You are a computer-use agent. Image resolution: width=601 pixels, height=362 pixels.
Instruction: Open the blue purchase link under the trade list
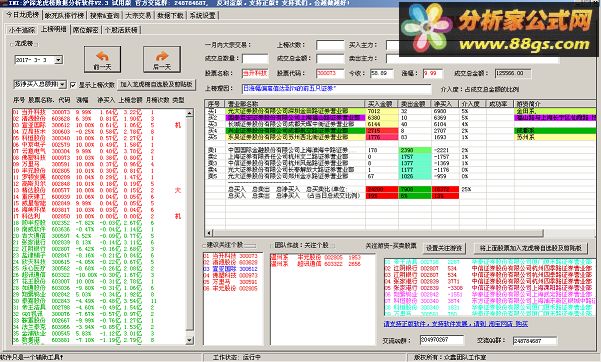(x=455, y=324)
